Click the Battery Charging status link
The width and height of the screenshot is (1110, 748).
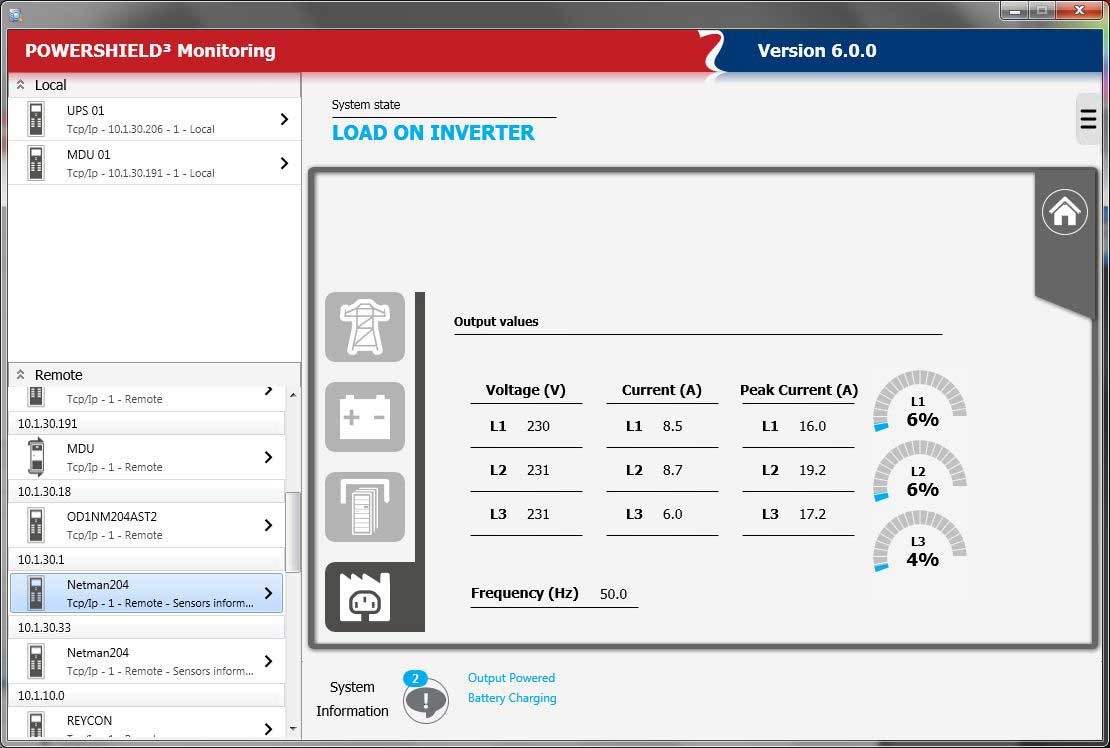click(512, 698)
